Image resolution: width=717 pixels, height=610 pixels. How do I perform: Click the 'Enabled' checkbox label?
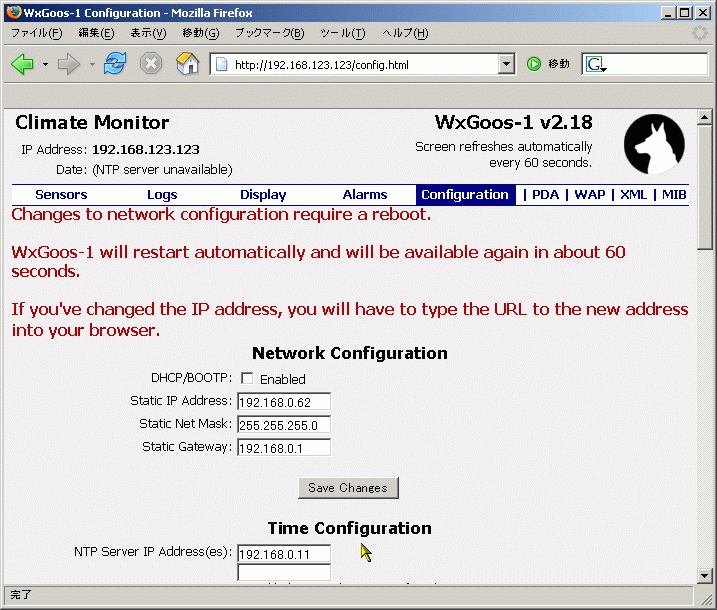tap(283, 379)
